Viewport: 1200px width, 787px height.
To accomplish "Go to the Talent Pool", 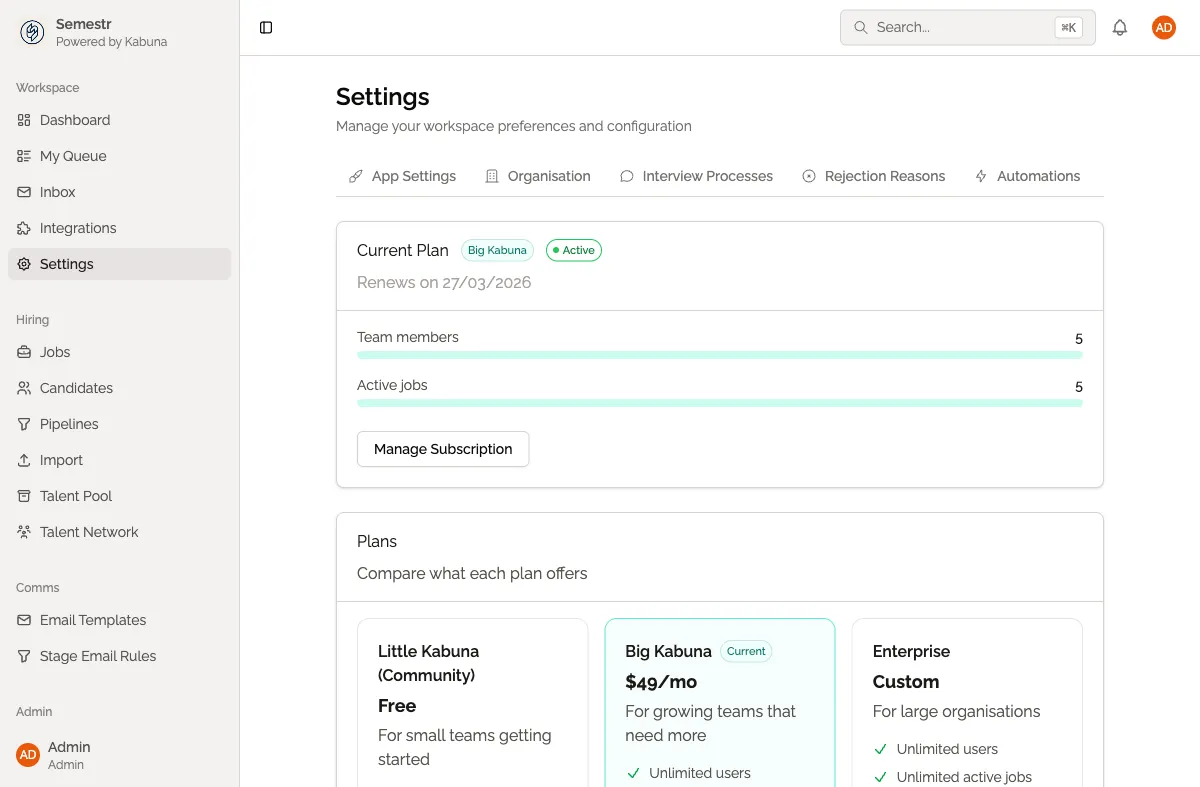I will click(74, 496).
